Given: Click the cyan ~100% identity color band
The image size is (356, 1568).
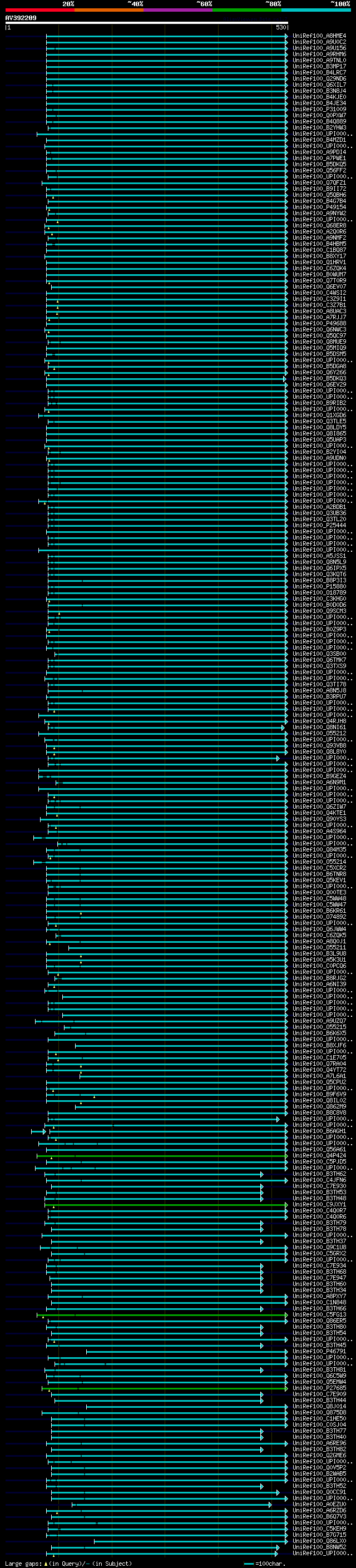Looking at the screenshot, I should pyautogui.click(x=316, y=11).
